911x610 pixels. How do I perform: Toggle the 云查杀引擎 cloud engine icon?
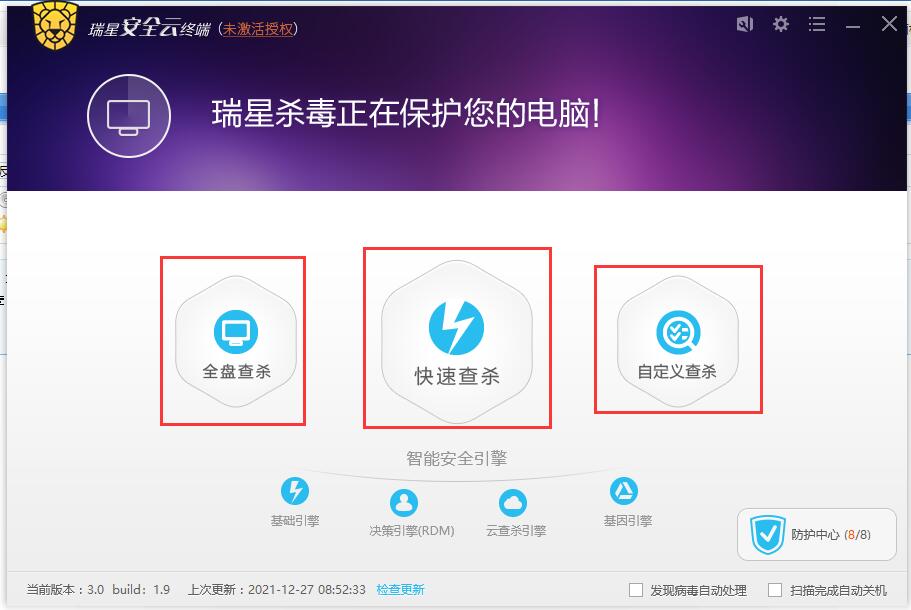coord(513,503)
